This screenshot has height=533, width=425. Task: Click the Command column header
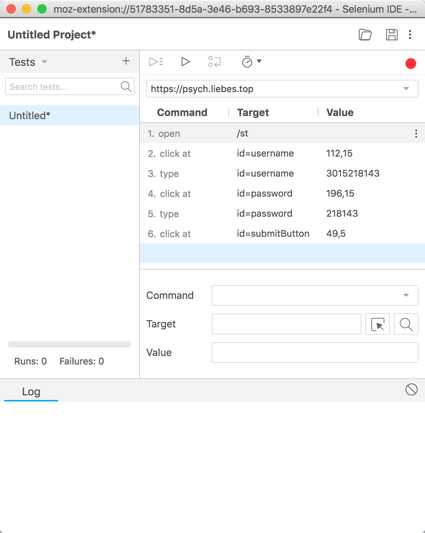pyautogui.click(x=182, y=113)
